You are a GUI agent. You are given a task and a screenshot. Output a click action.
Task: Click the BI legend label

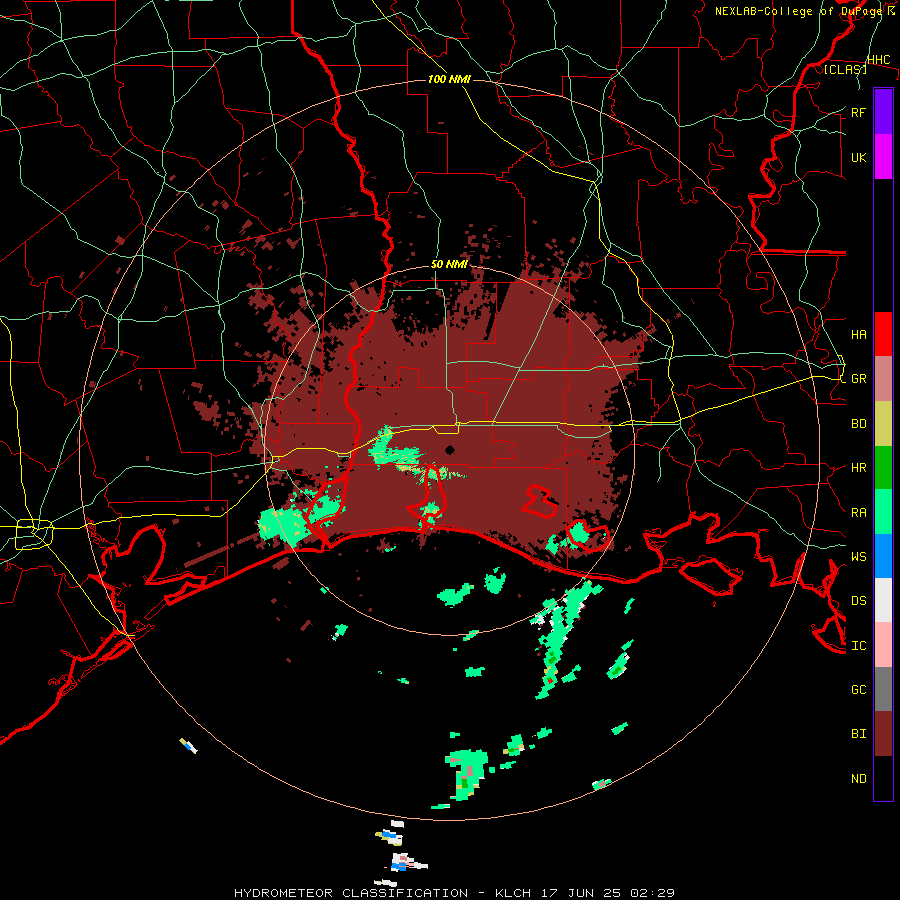coord(858,734)
